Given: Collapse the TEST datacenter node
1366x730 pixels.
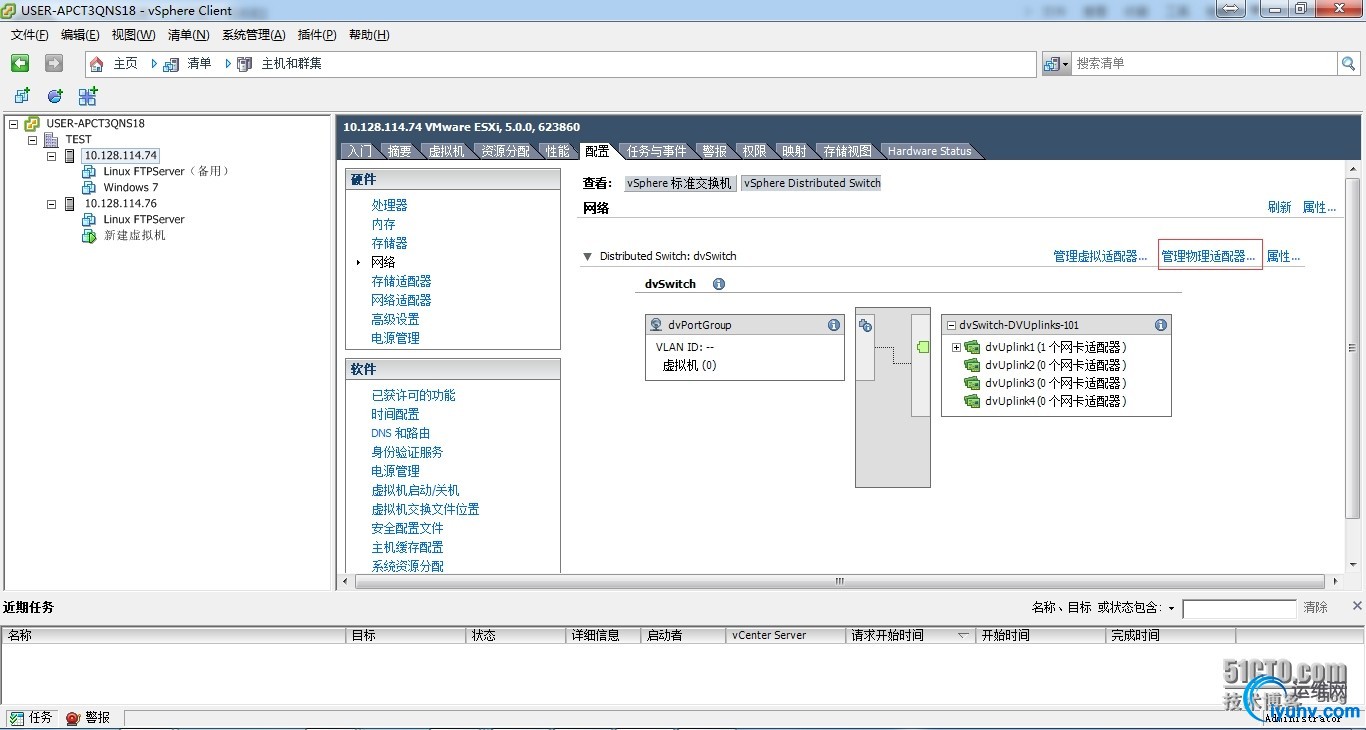Looking at the screenshot, I should click(x=33, y=140).
